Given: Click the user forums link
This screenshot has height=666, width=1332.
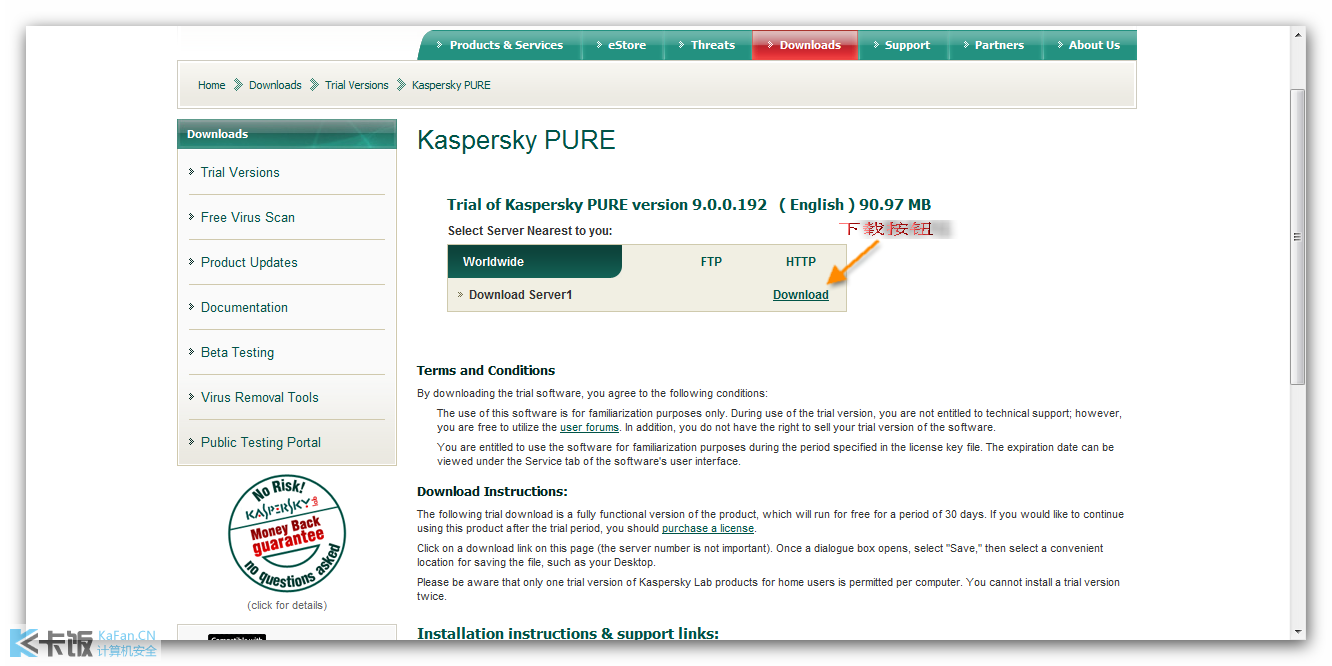Looking at the screenshot, I should pos(589,428).
